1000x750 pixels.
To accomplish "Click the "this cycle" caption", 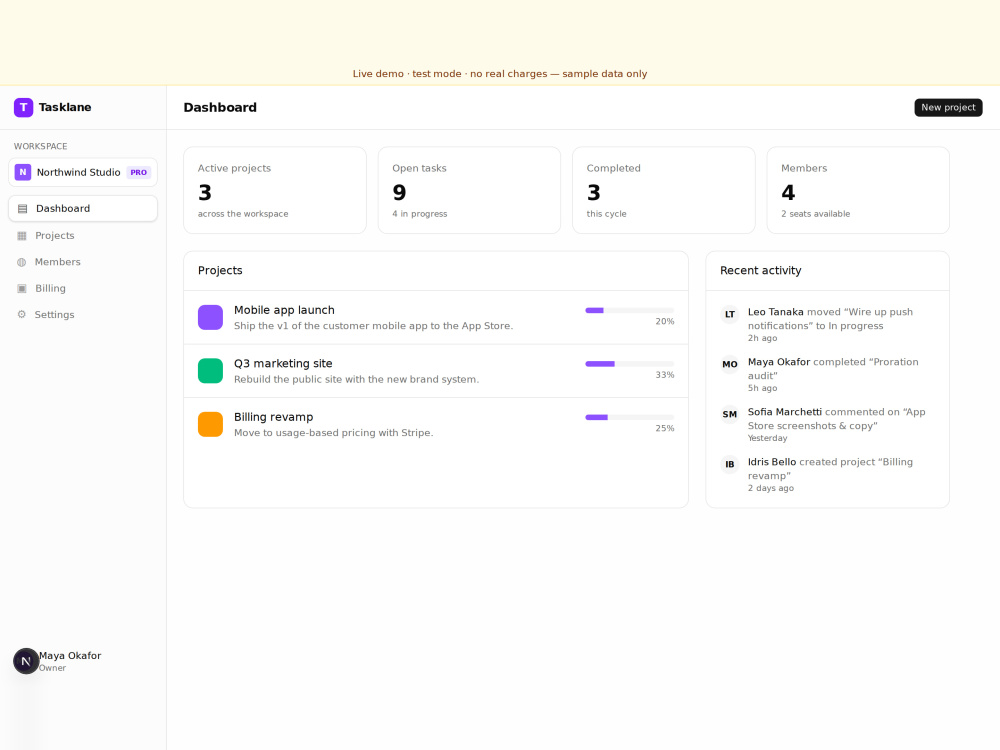I will (607, 214).
